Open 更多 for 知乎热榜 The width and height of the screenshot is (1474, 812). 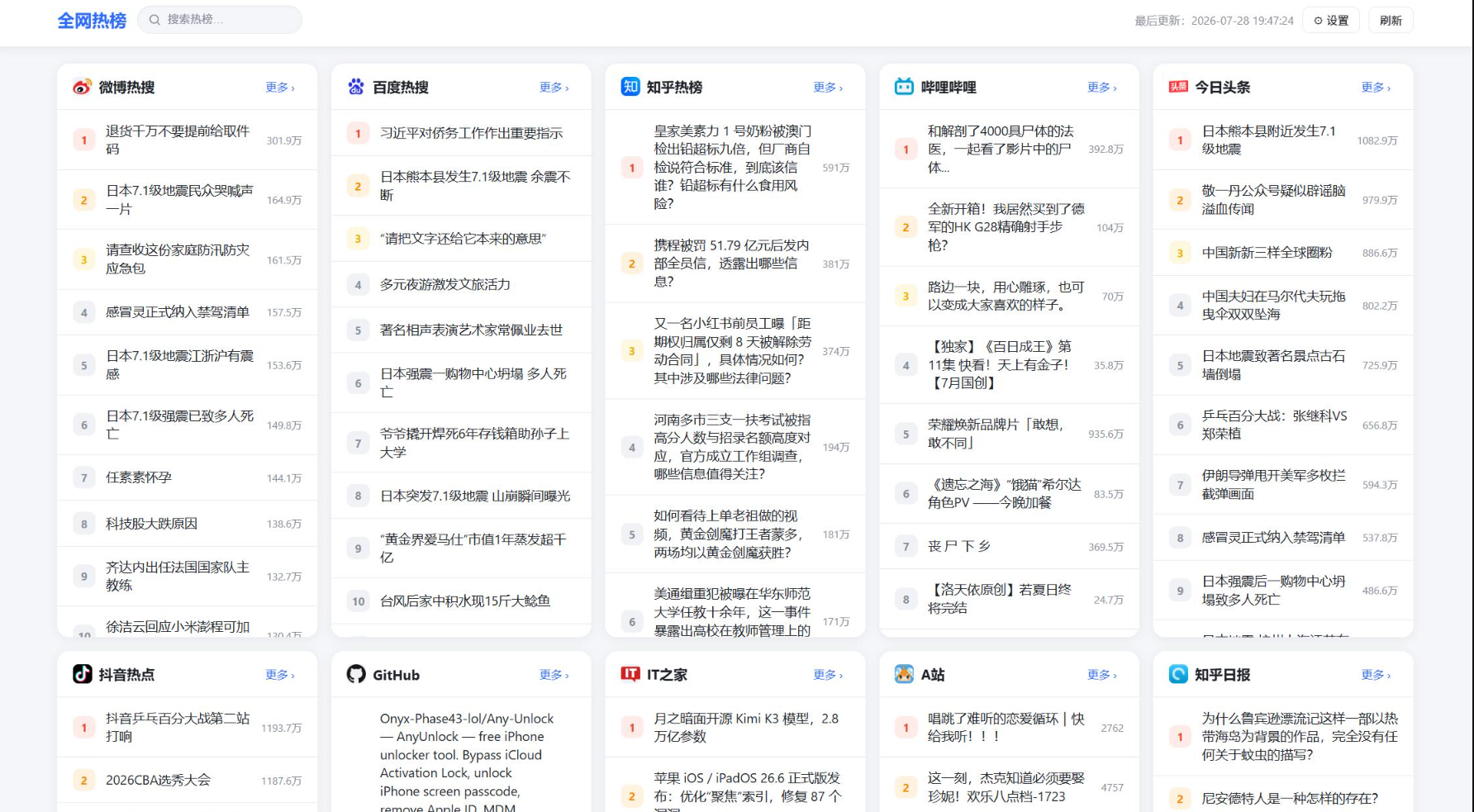tap(828, 87)
